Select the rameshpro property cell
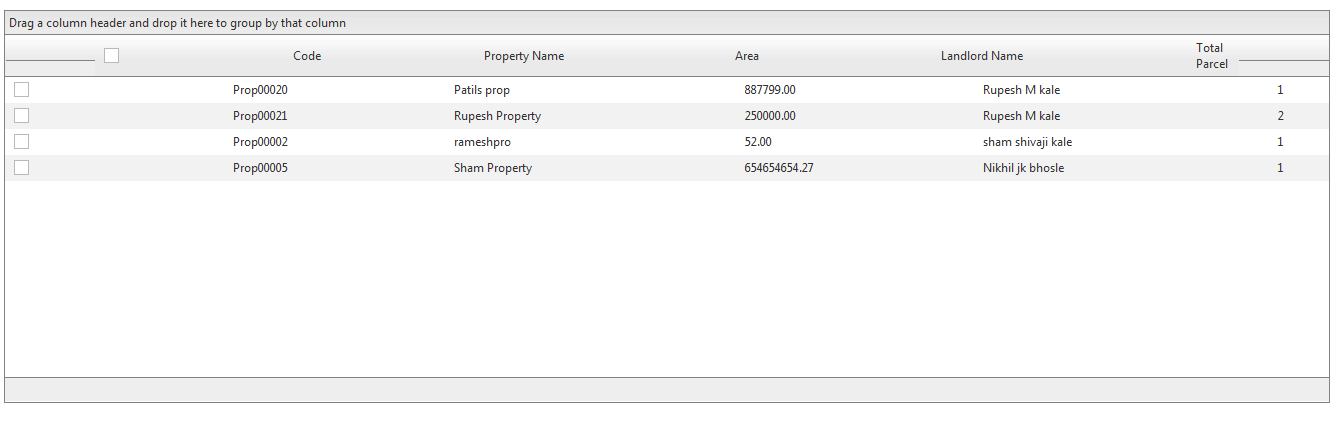This screenshot has width=1338, height=424. [x=482, y=142]
